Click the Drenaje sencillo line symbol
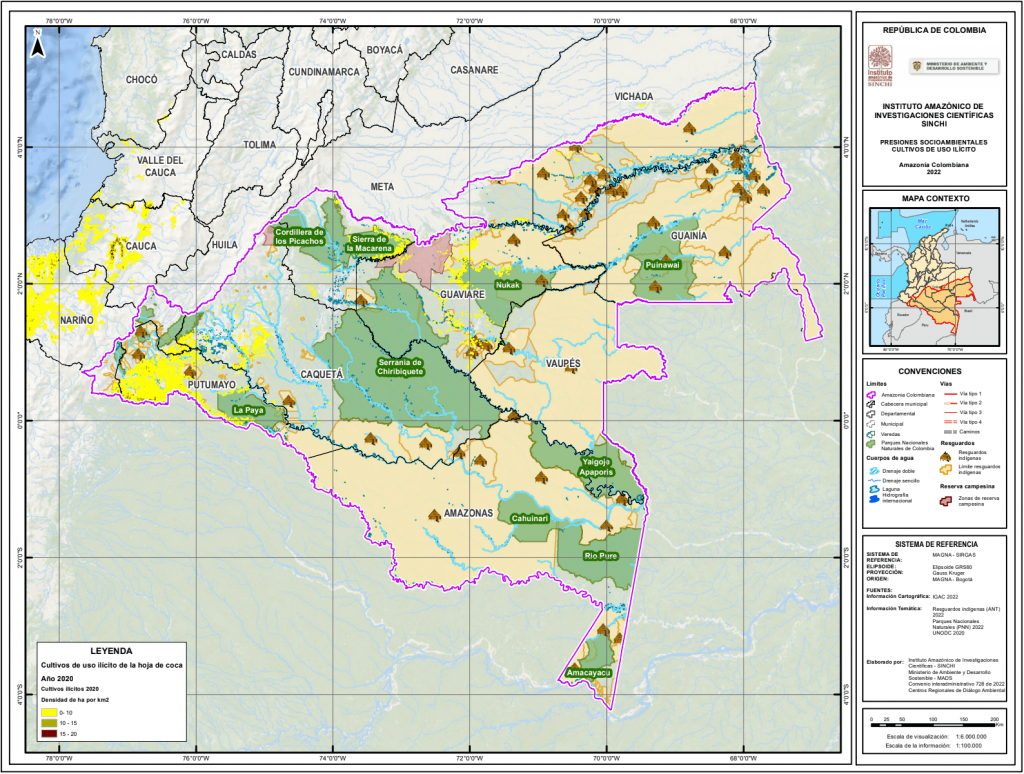The height and width of the screenshot is (774, 1024). (x=873, y=481)
